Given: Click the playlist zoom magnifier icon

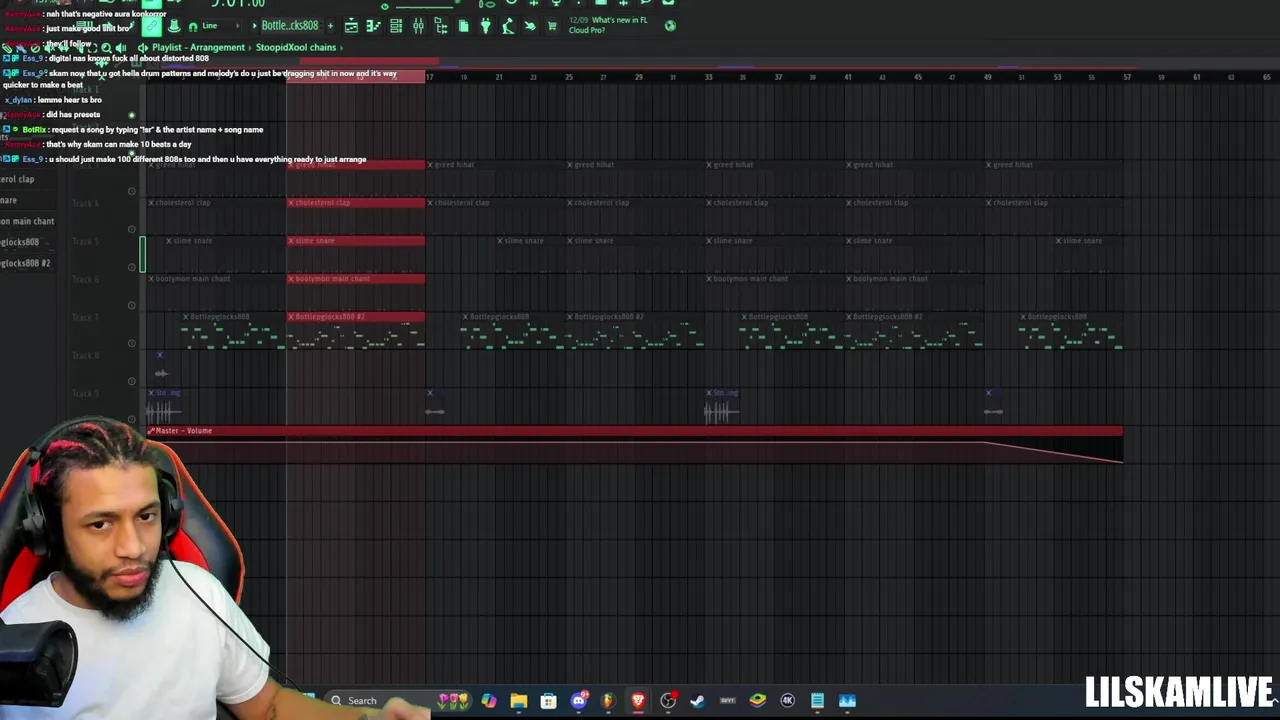Looking at the screenshot, I should (x=106, y=47).
